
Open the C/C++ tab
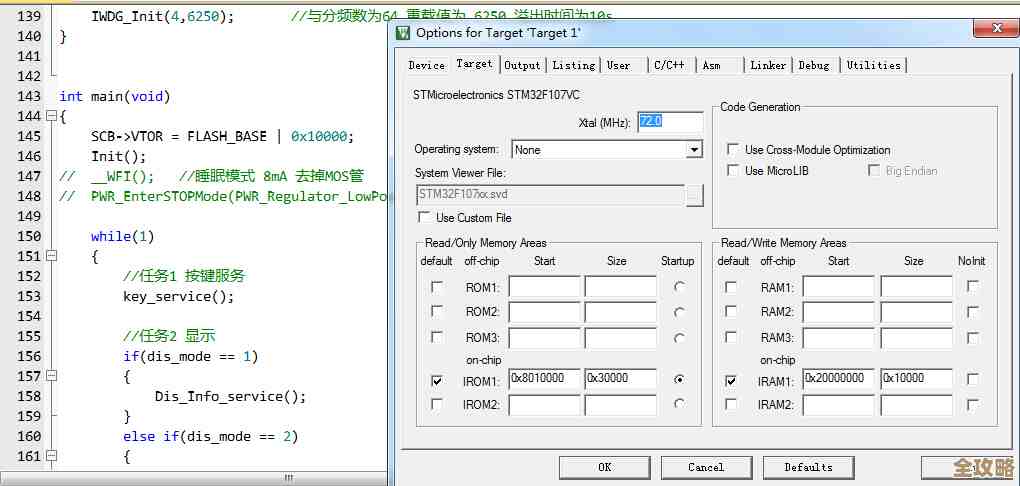tap(669, 65)
